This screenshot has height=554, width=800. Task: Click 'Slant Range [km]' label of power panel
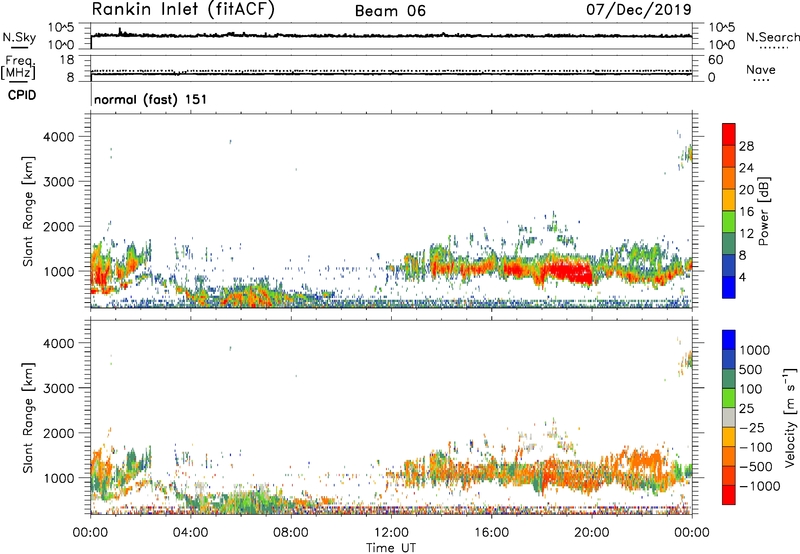[x=28, y=211]
